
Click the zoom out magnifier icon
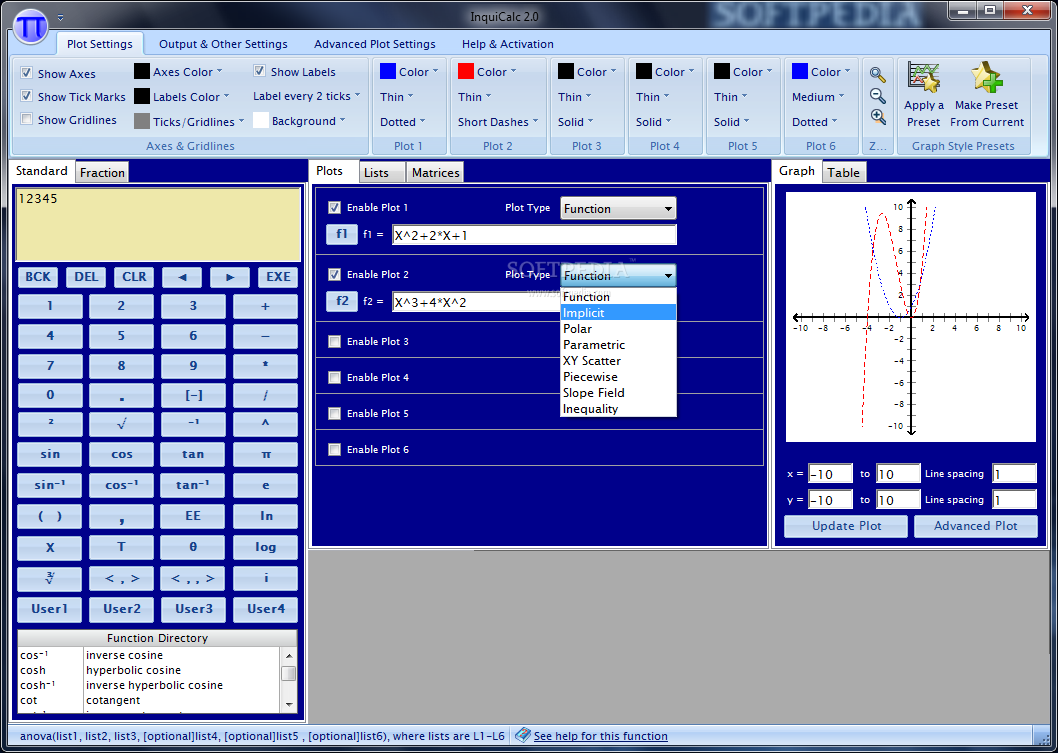877,96
